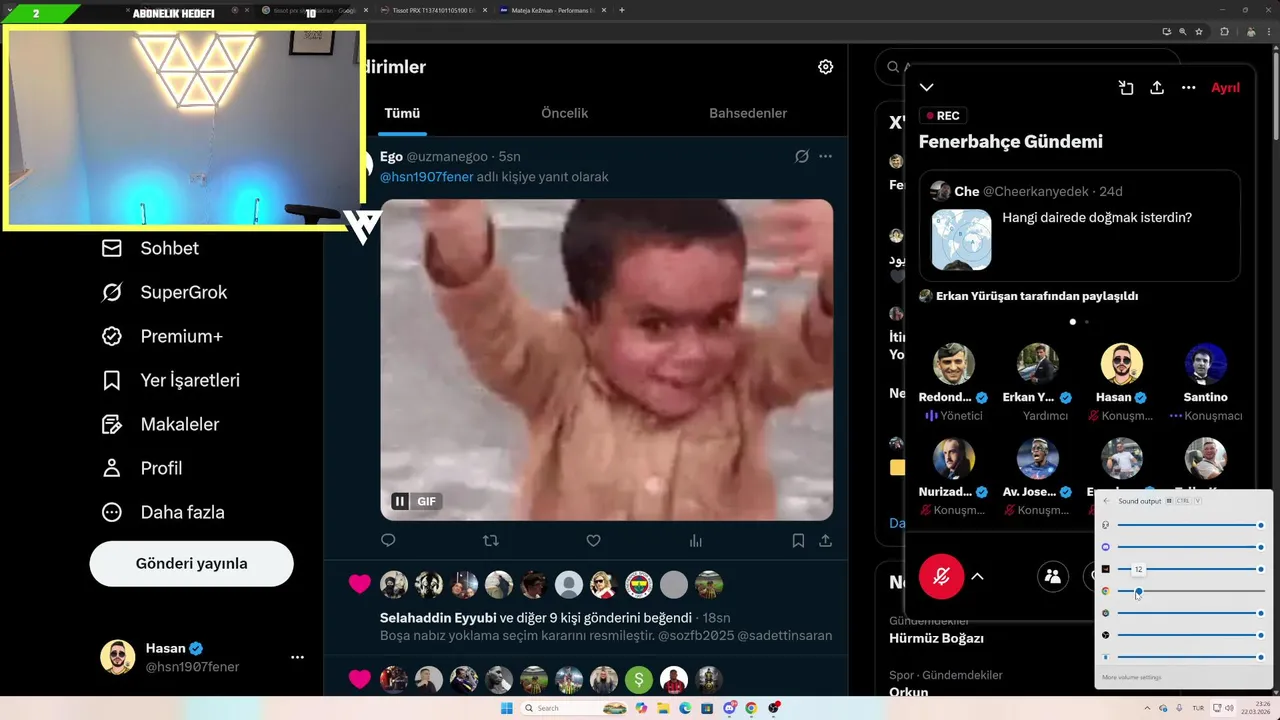Open new browser tab plus button
The image size is (1280, 720).
(622, 10)
